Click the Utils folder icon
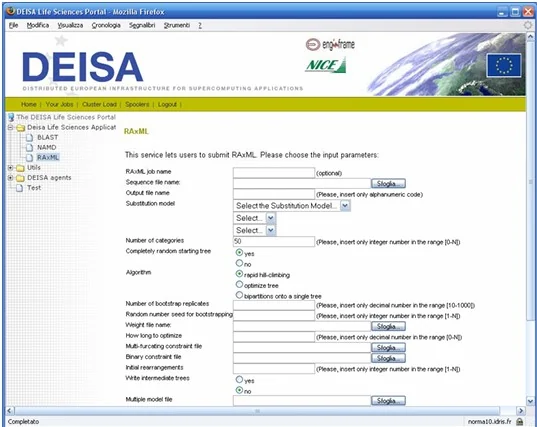537x427 pixels. 21,168
